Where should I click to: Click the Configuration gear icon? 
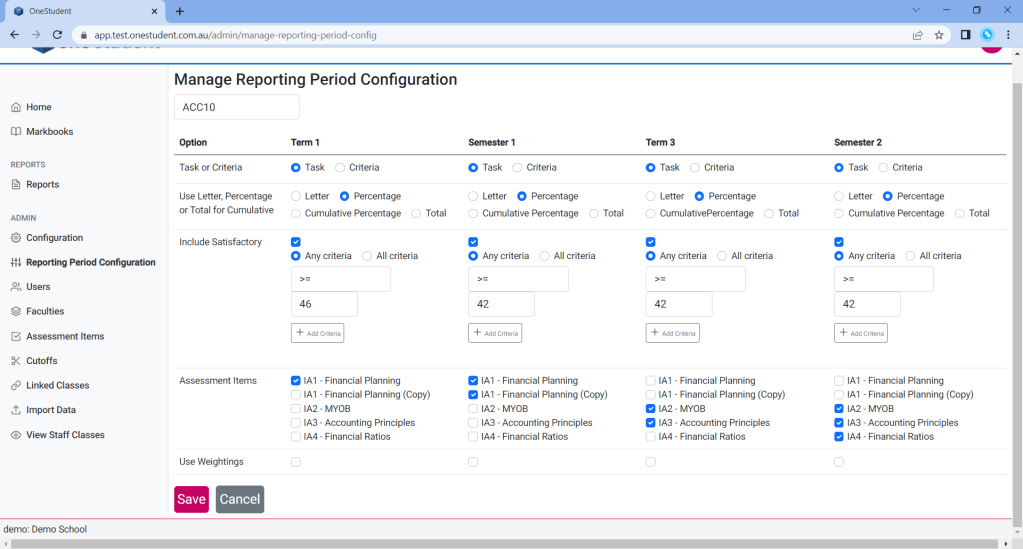pyautogui.click(x=16, y=238)
